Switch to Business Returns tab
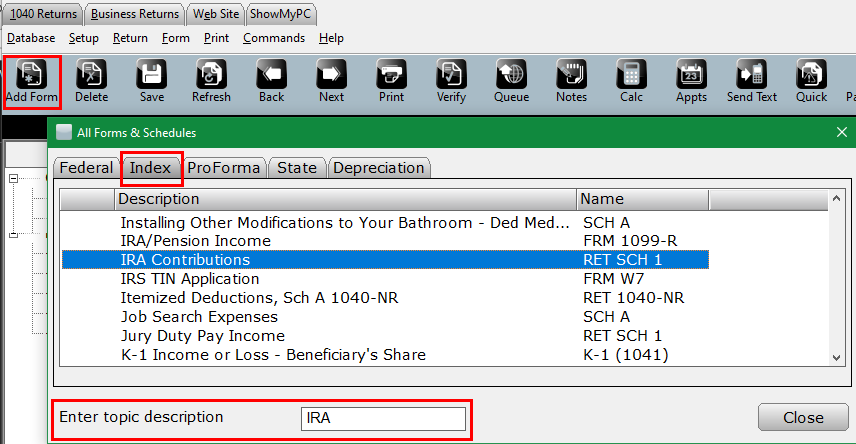 (135, 13)
